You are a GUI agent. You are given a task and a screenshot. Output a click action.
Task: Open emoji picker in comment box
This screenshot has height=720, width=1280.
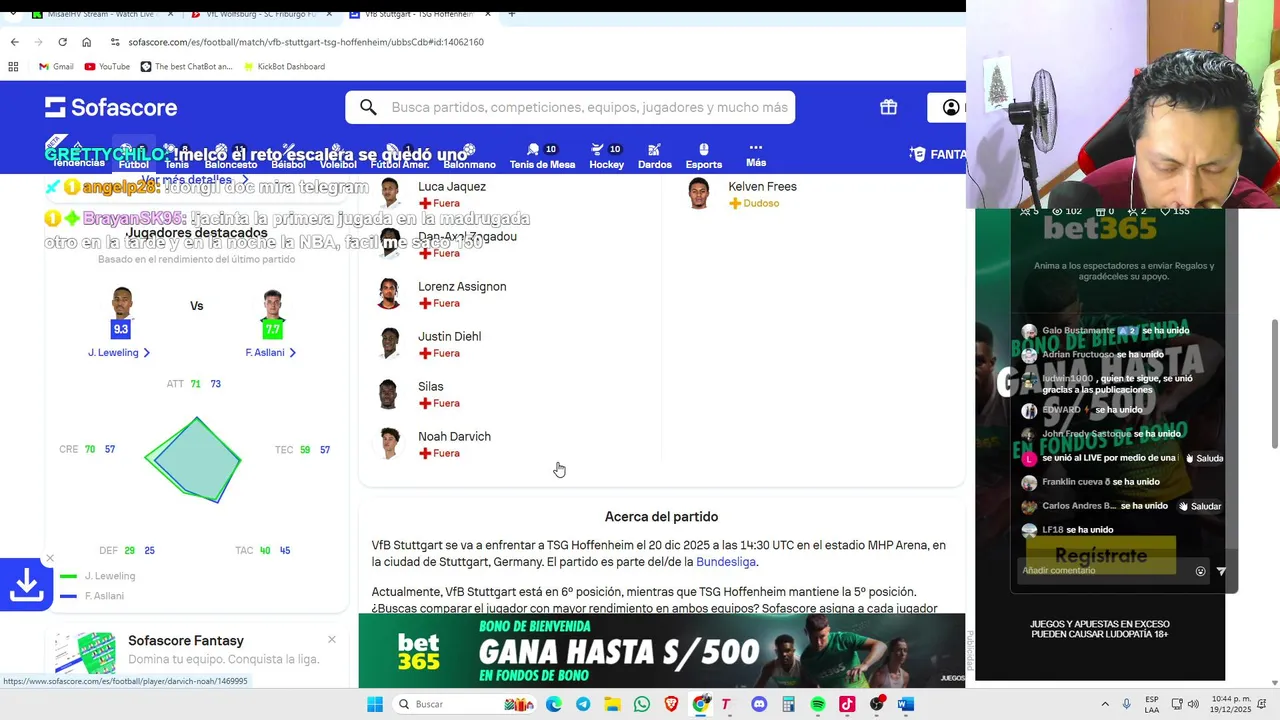[1200, 571]
